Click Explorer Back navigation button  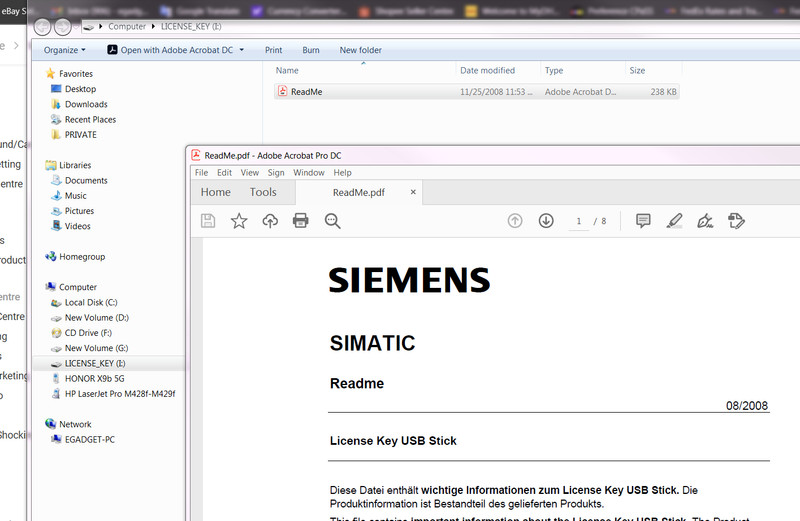[42, 27]
